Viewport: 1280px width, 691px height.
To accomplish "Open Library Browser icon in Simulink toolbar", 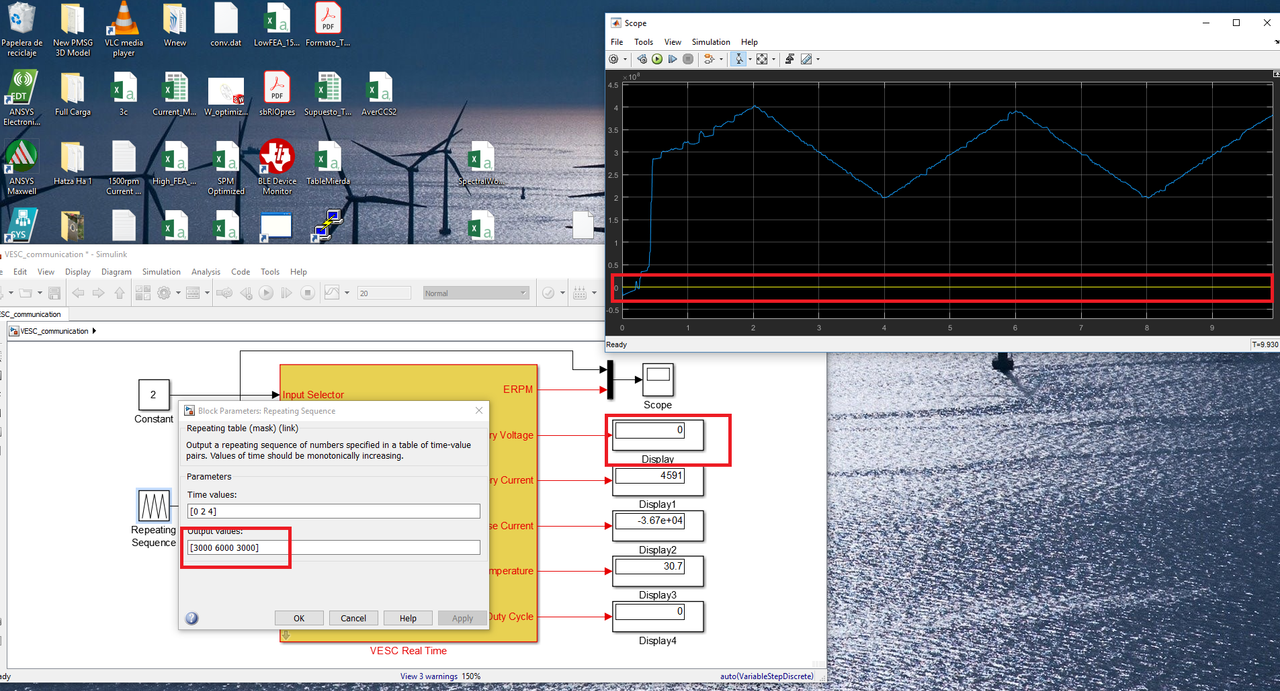I will point(143,293).
